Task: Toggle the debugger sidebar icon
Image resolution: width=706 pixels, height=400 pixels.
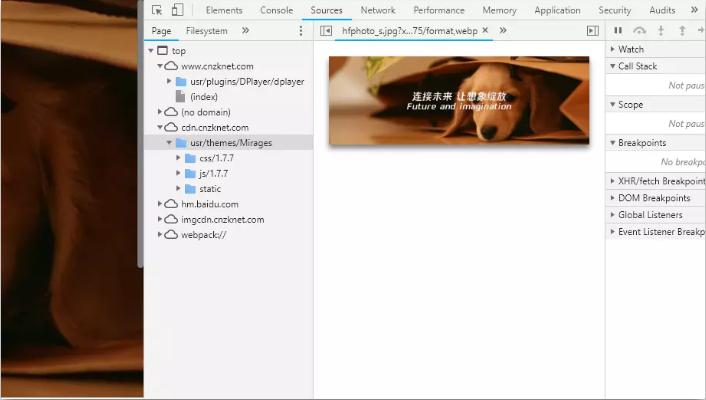Action: [593, 31]
